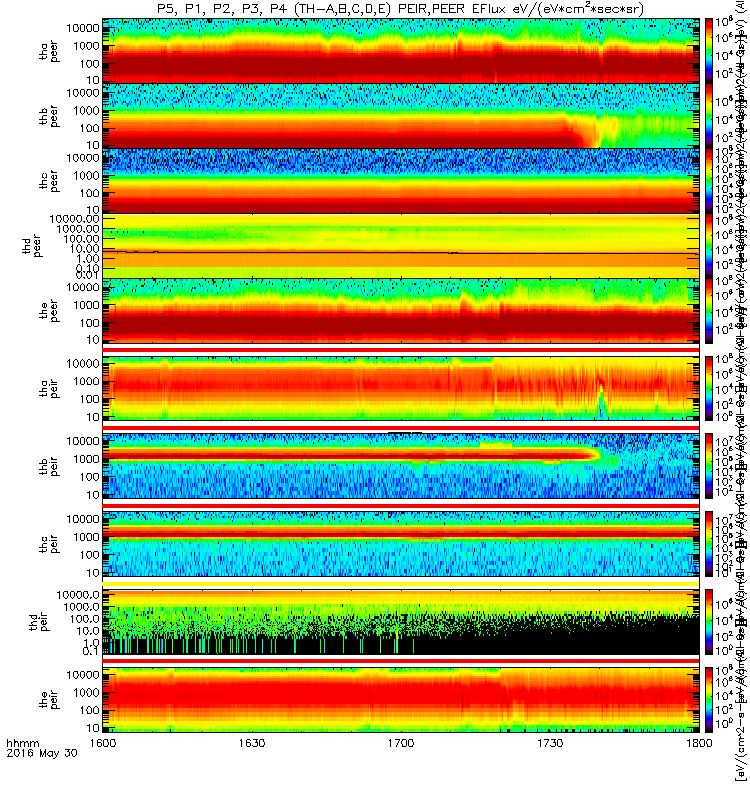Image resolution: width=750 pixels, height=800 pixels.
Task: Select the 'thd peer' panel label
Action: click(x=33, y=245)
